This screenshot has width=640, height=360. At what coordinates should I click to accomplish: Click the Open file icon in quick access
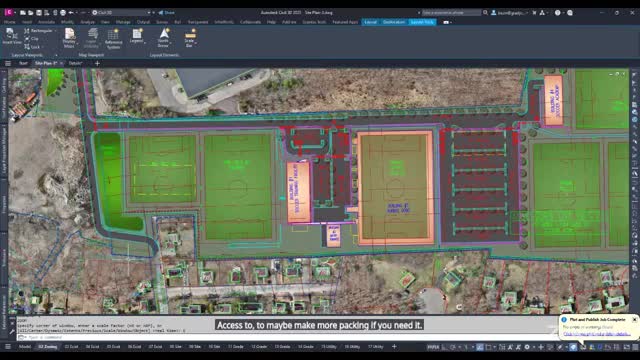point(31,13)
